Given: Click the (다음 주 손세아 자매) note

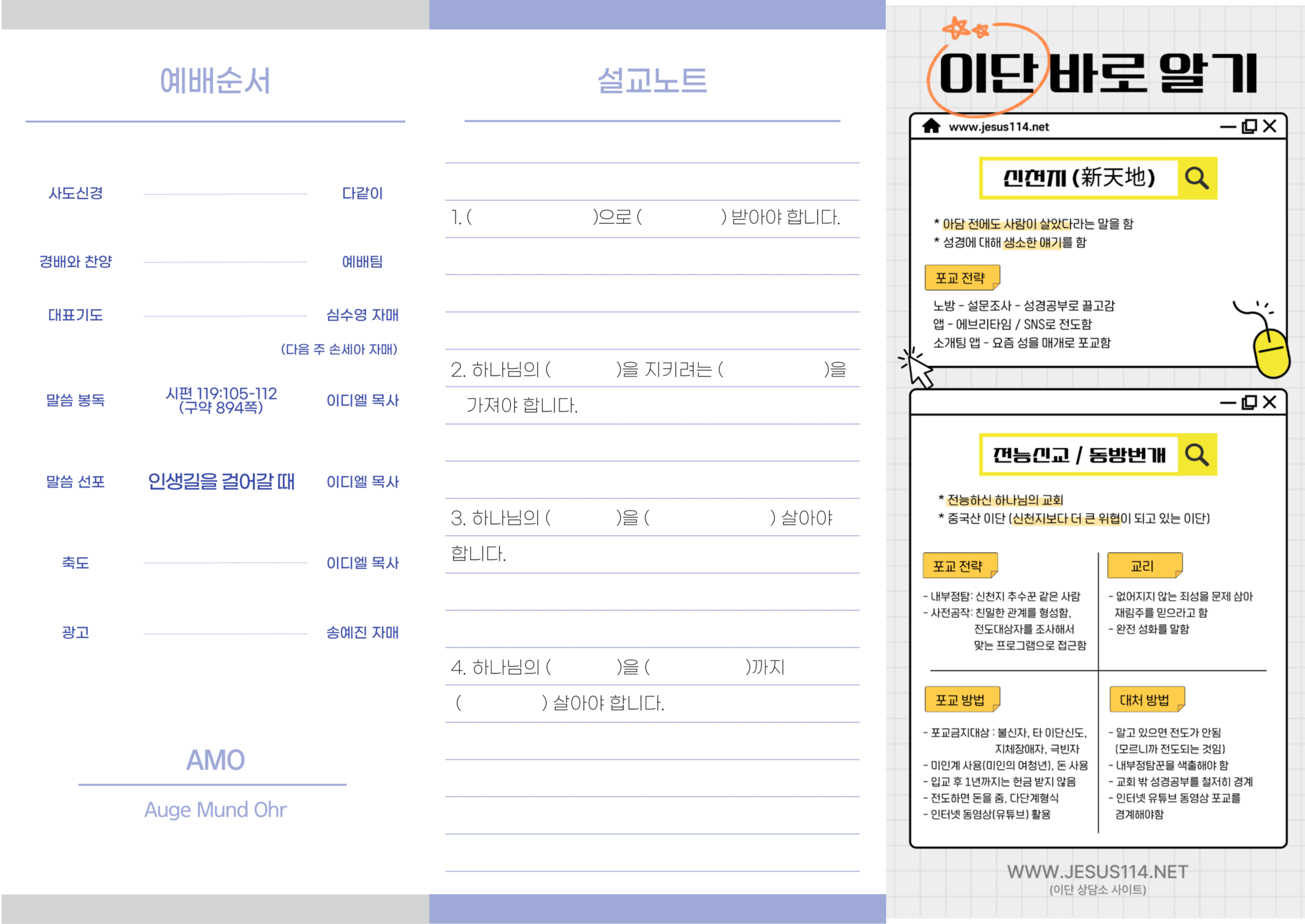Looking at the screenshot, I should coord(339,349).
